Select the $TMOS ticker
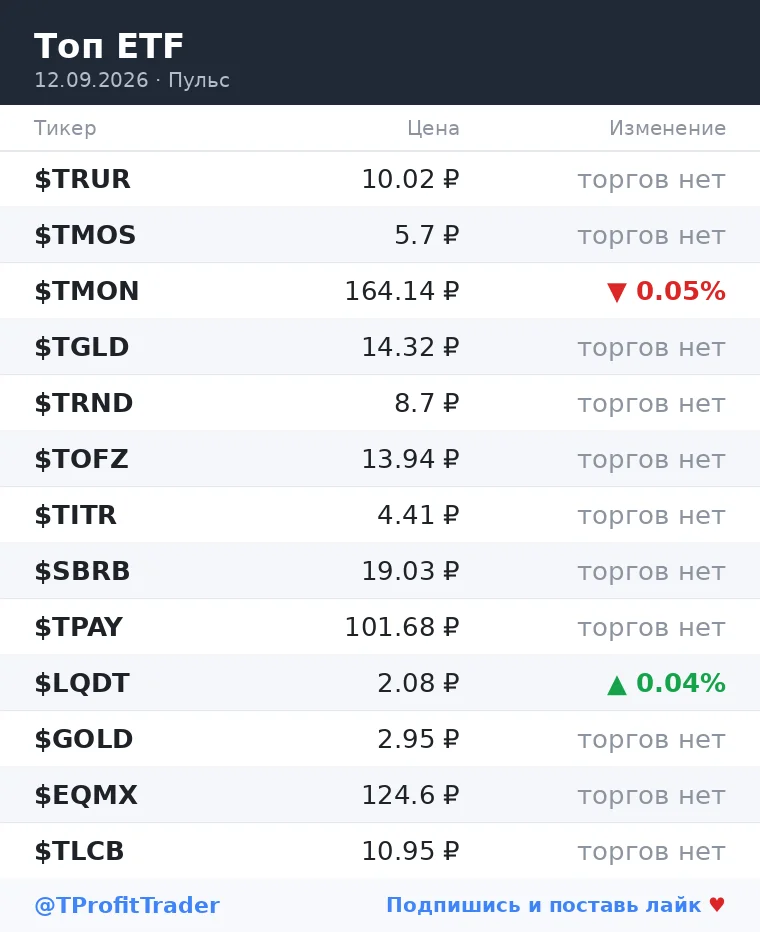The image size is (760, 932). click(x=85, y=235)
